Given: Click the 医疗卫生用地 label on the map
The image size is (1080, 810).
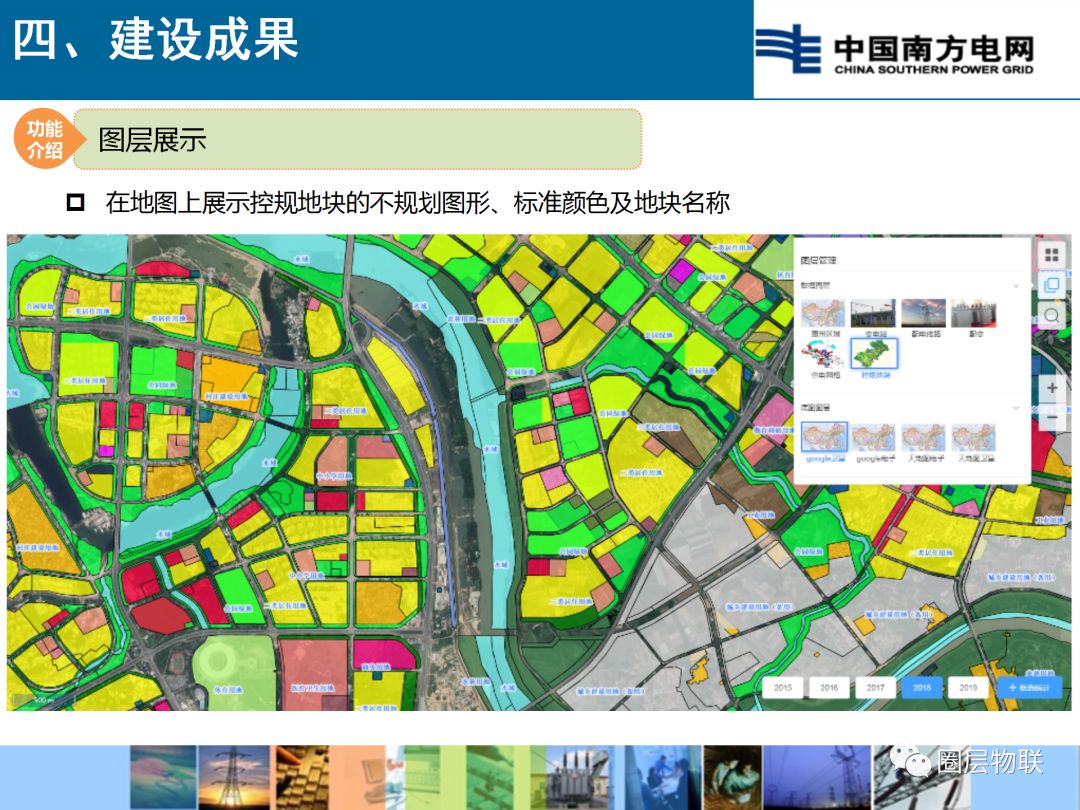Looking at the screenshot, I should click(x=312, y=687).
